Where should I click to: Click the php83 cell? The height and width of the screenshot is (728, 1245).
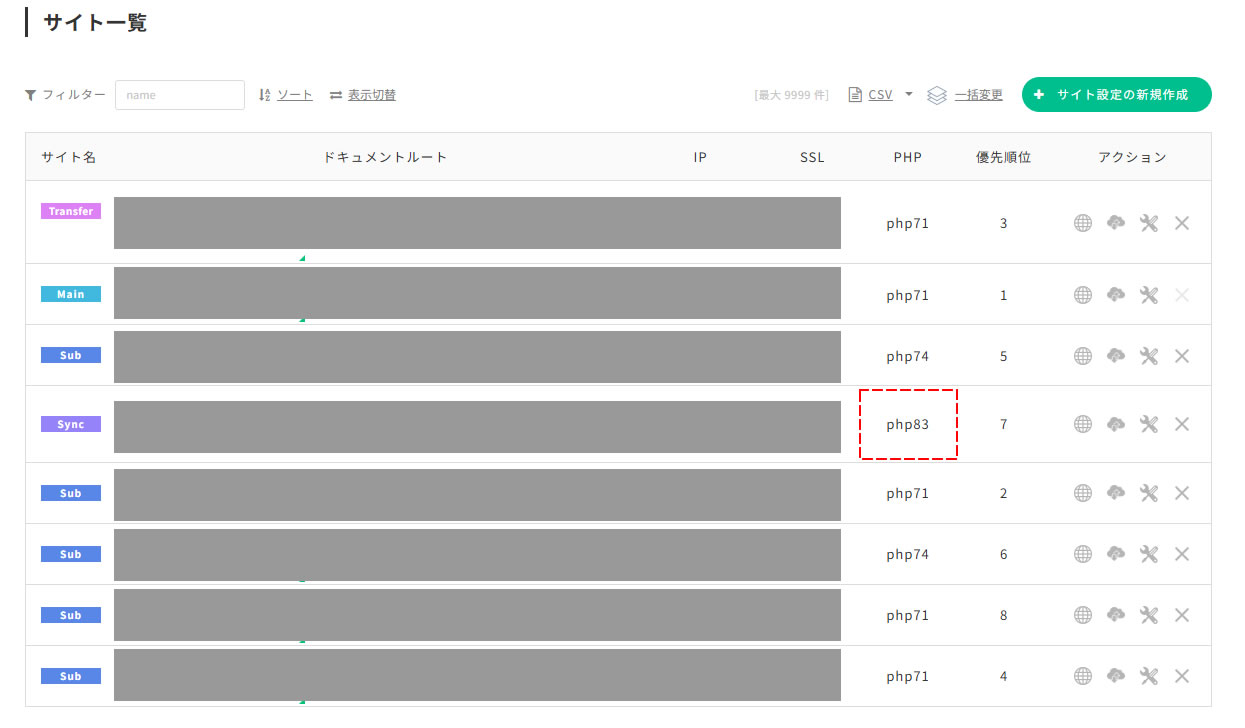click(x=908, y=424)
